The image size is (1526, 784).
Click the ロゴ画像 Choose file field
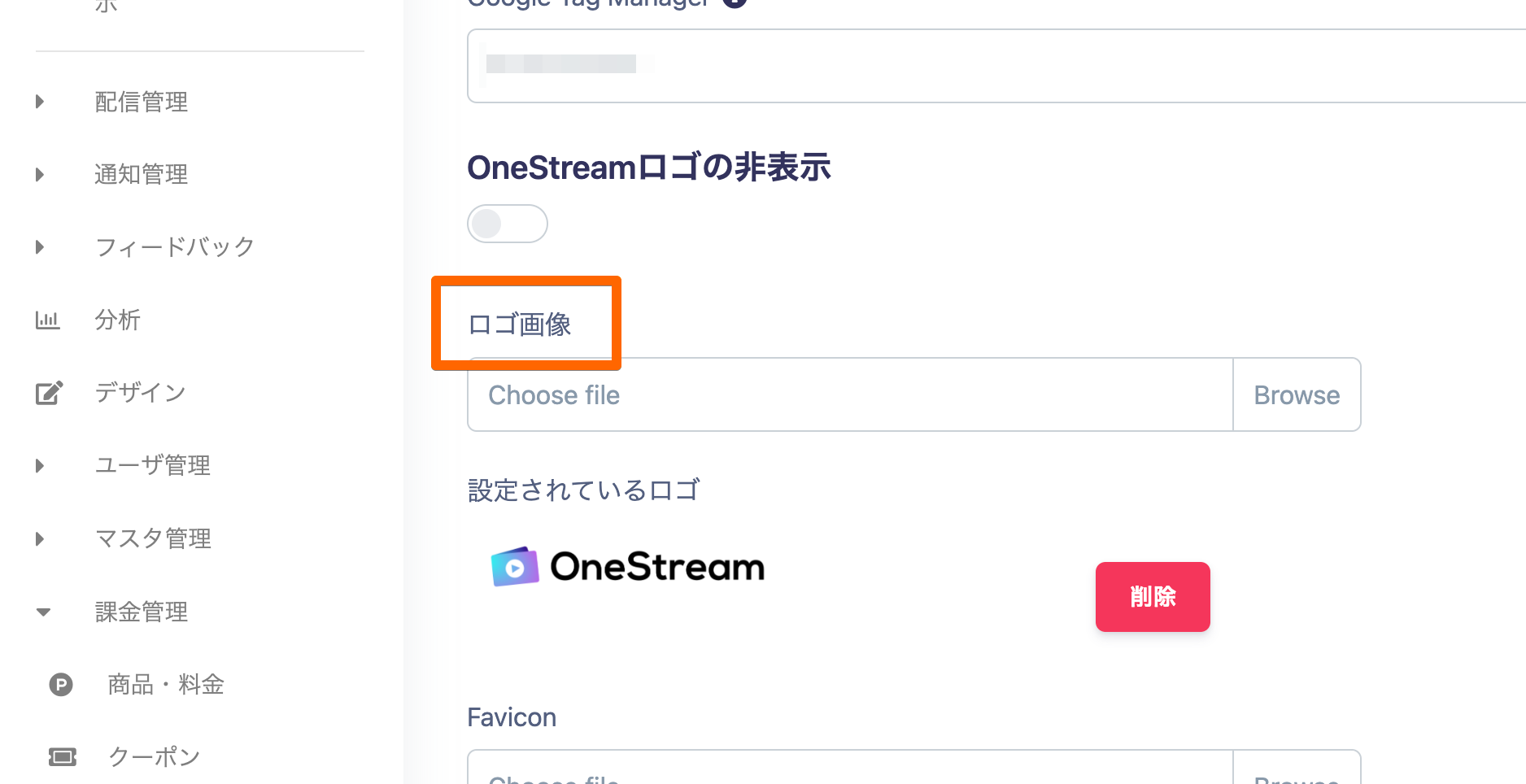point(849,395)
